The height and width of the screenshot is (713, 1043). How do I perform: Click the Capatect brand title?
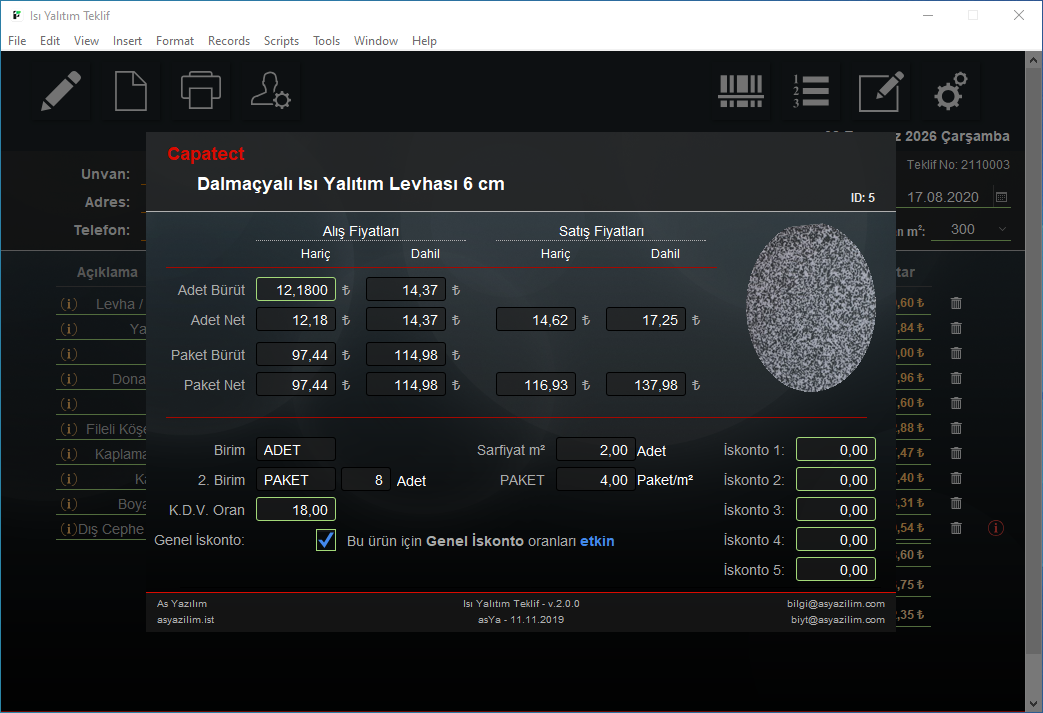pos(206,154)
